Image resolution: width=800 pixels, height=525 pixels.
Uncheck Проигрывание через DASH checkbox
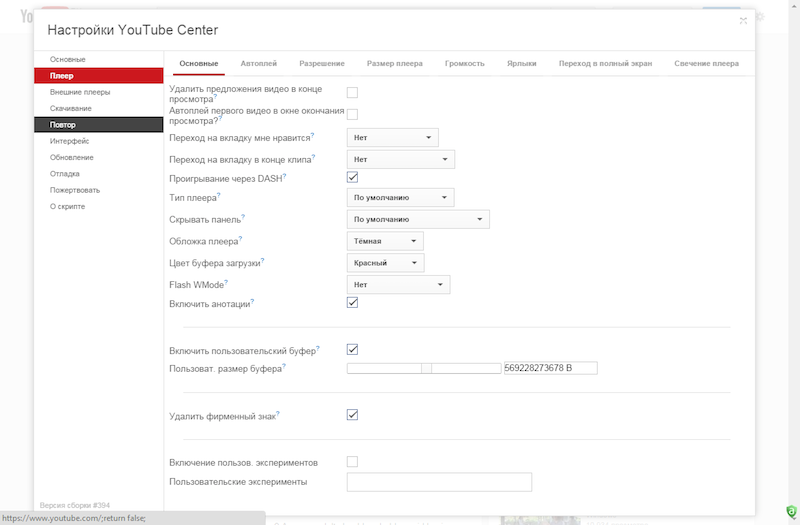(x=352, y=177)
